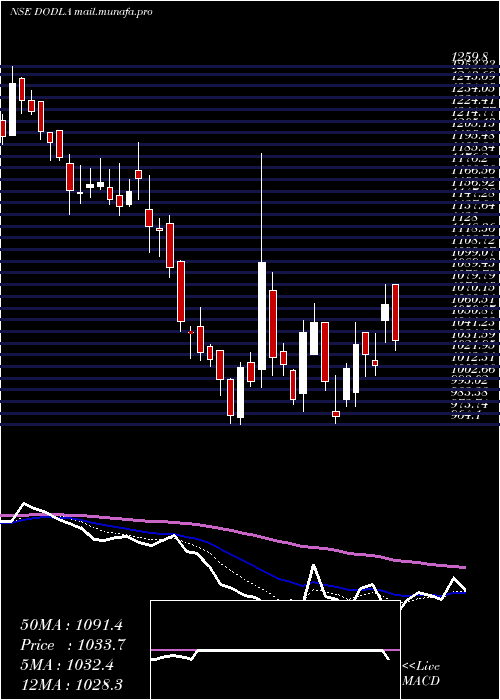Click the Price : 1033.7 readout
This screenshot has height=700, width=500.
[73, 645]
